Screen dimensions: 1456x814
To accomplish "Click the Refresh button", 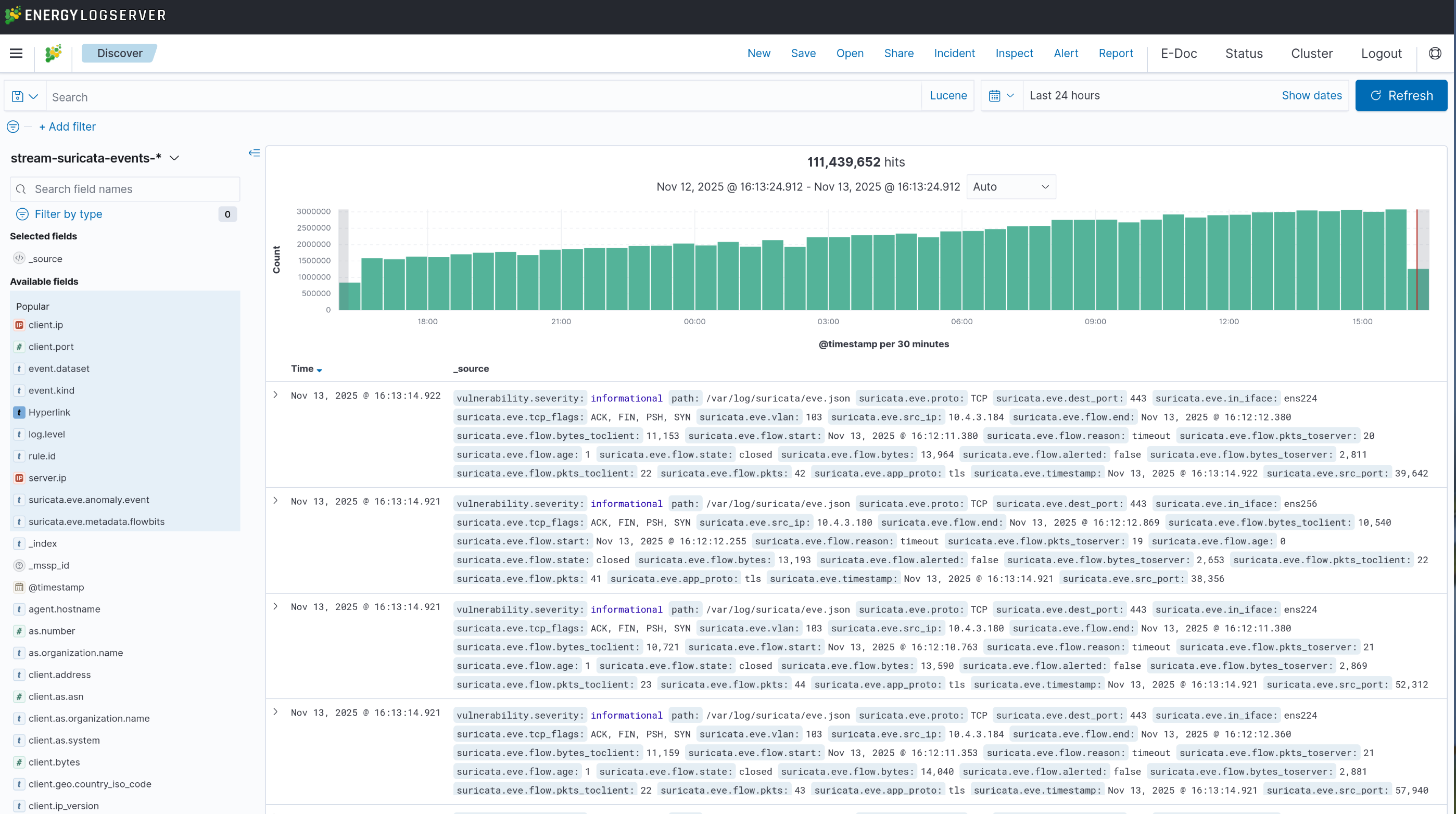I will click(x=1401, y=96).
